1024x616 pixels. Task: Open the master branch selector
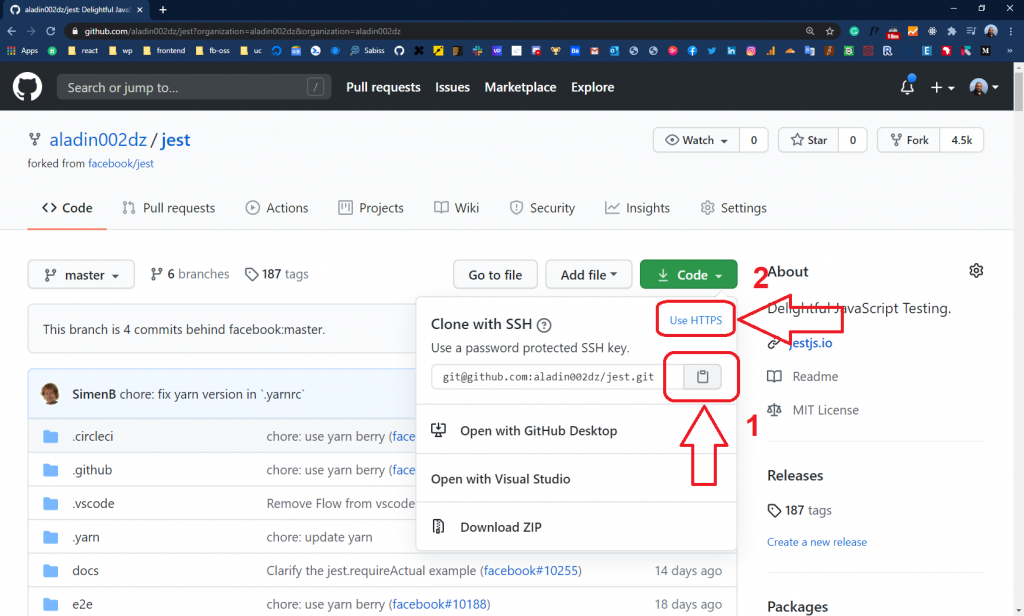click(80, 274)
